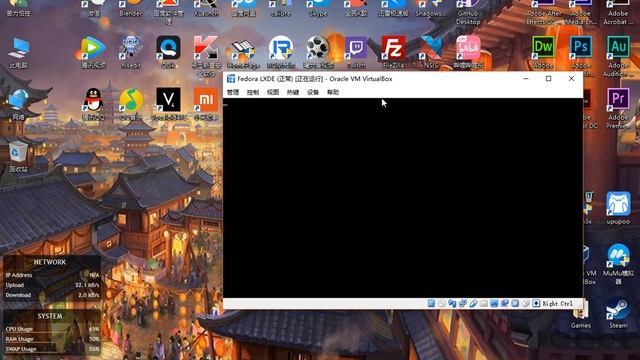Viewport: 640px width, 360px height.
Task: Click the recording indicator in VM status bar
Action: (505, 303)
